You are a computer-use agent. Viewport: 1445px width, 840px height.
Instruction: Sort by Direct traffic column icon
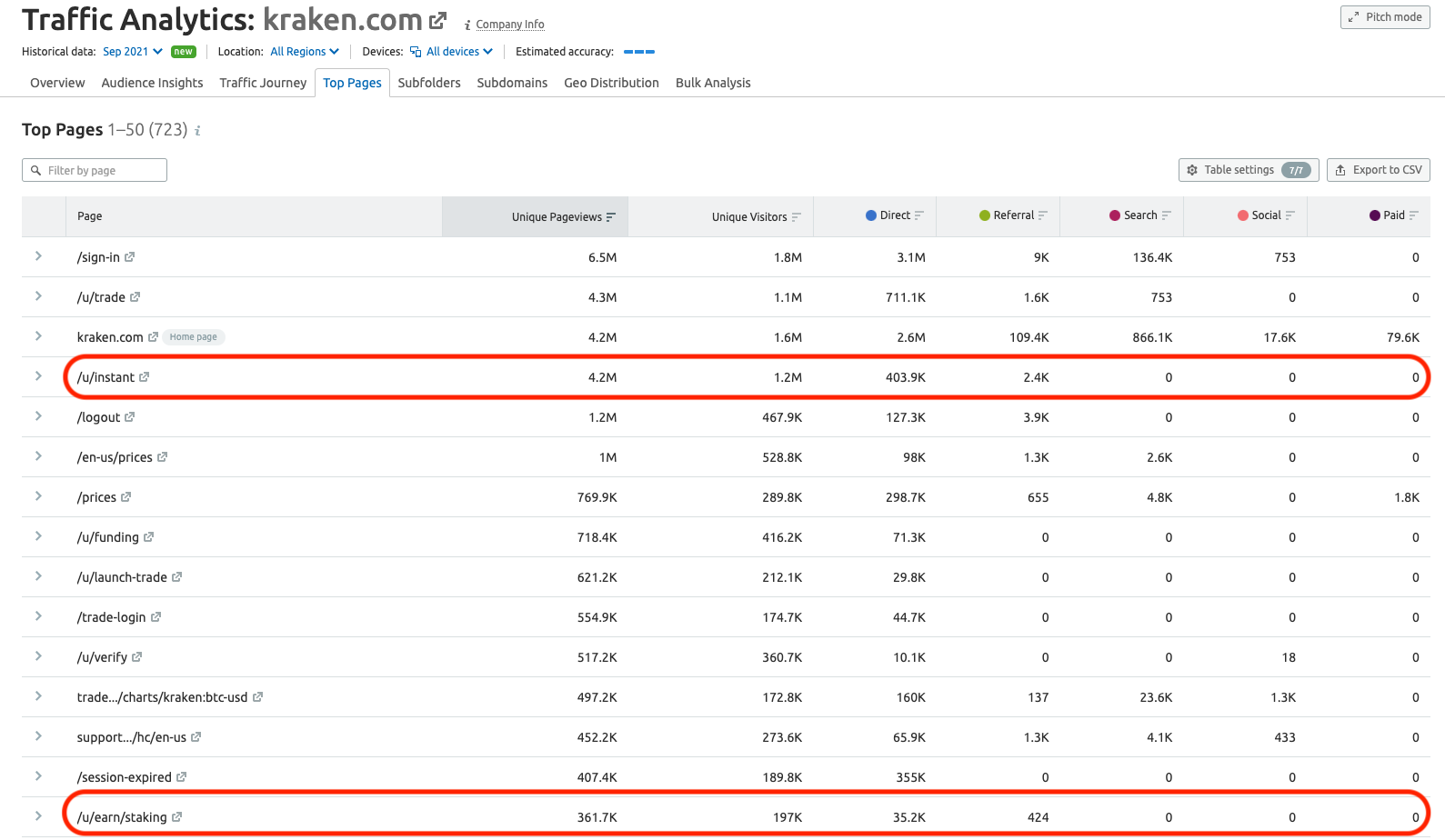(x=919, y=215)
